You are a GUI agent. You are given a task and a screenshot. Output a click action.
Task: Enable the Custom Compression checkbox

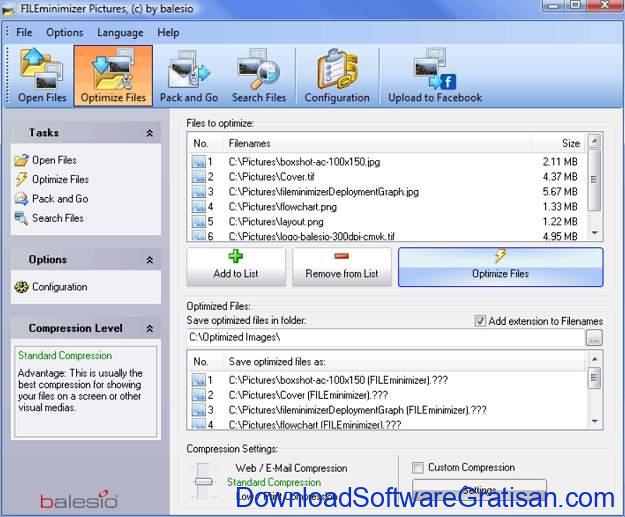(418, 467)
